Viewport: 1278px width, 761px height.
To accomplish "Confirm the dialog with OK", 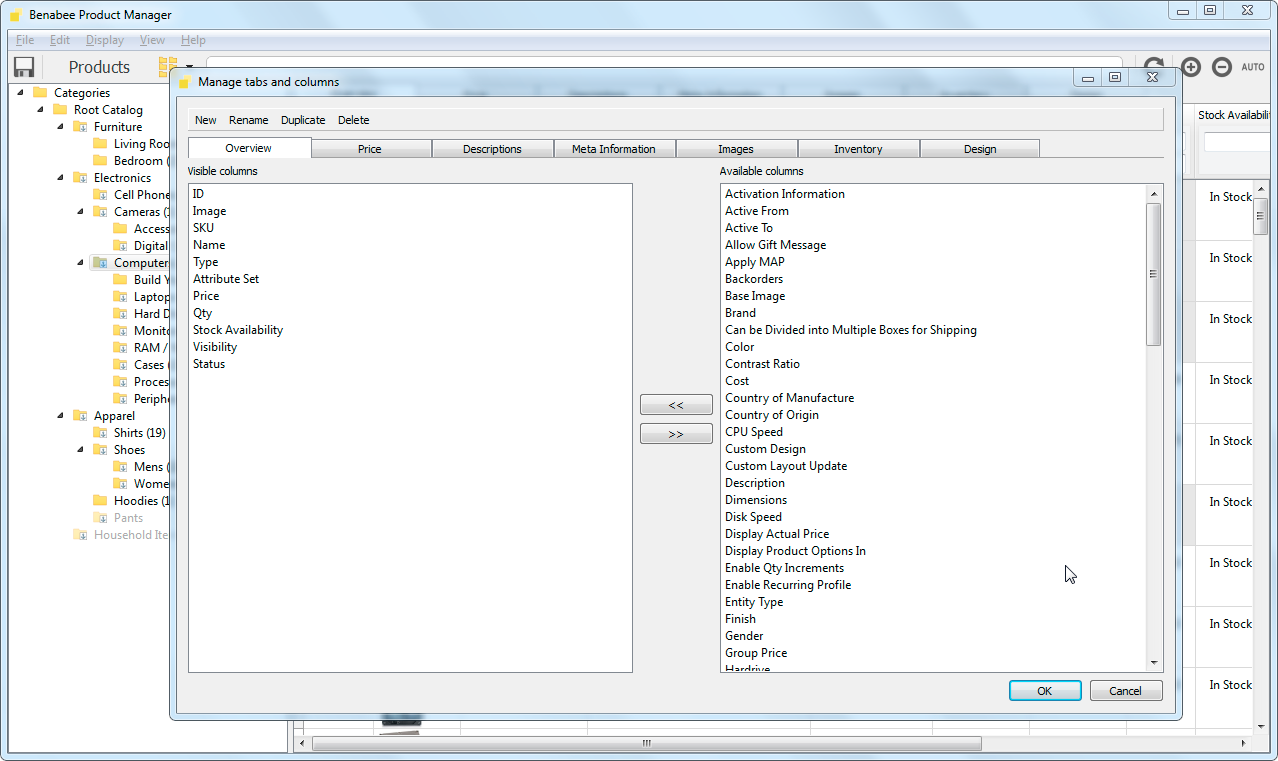I will [1044, 691].
